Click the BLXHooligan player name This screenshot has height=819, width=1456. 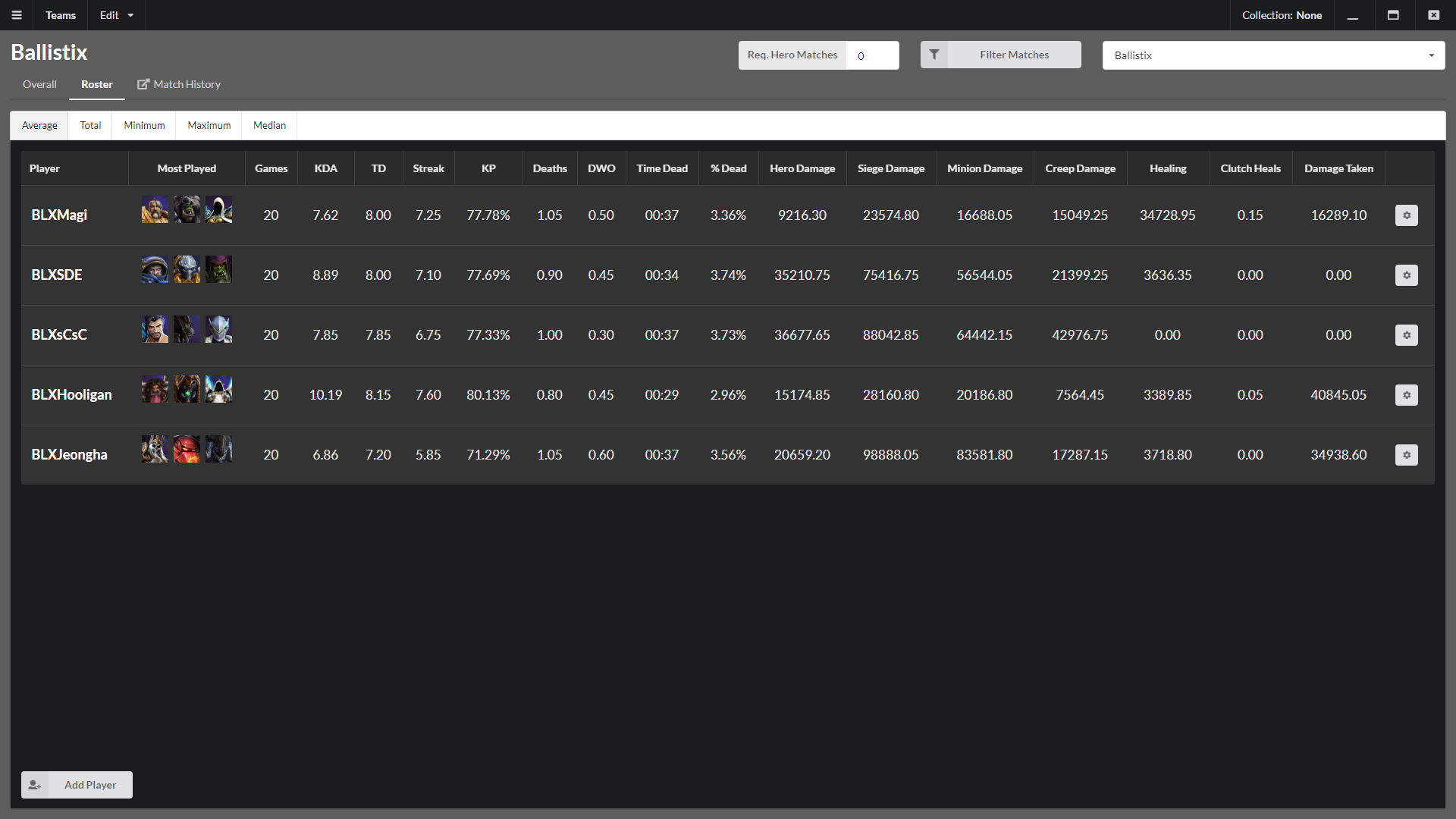(71, 395)
